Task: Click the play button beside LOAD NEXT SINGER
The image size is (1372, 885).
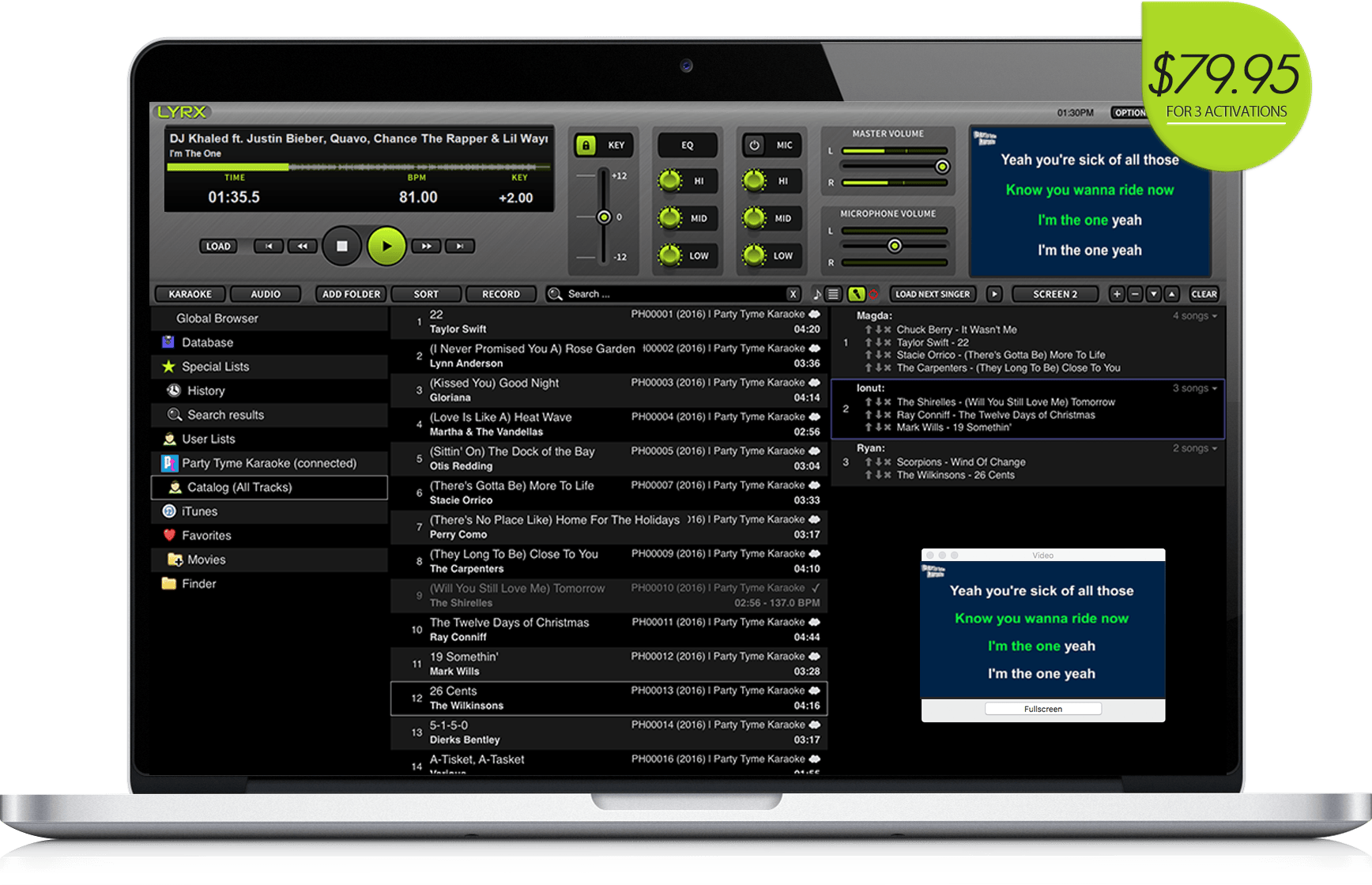Action: [995, 294]
